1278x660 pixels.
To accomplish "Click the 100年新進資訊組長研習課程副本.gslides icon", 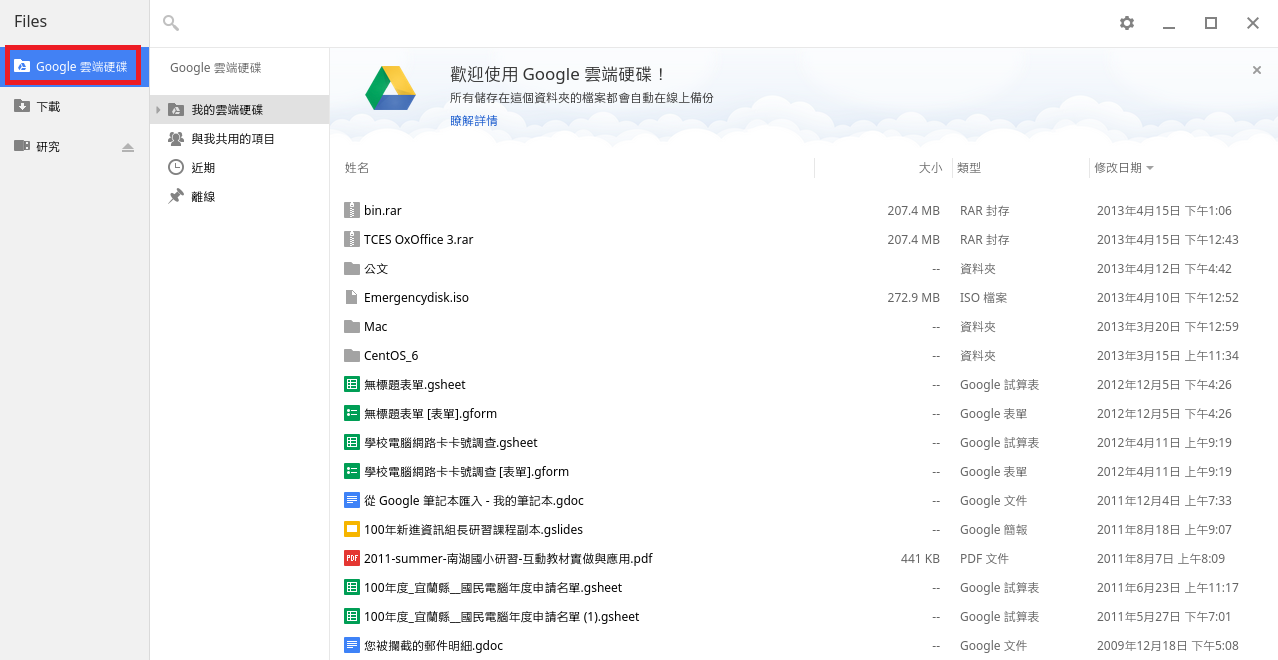I will pos(351,530).
